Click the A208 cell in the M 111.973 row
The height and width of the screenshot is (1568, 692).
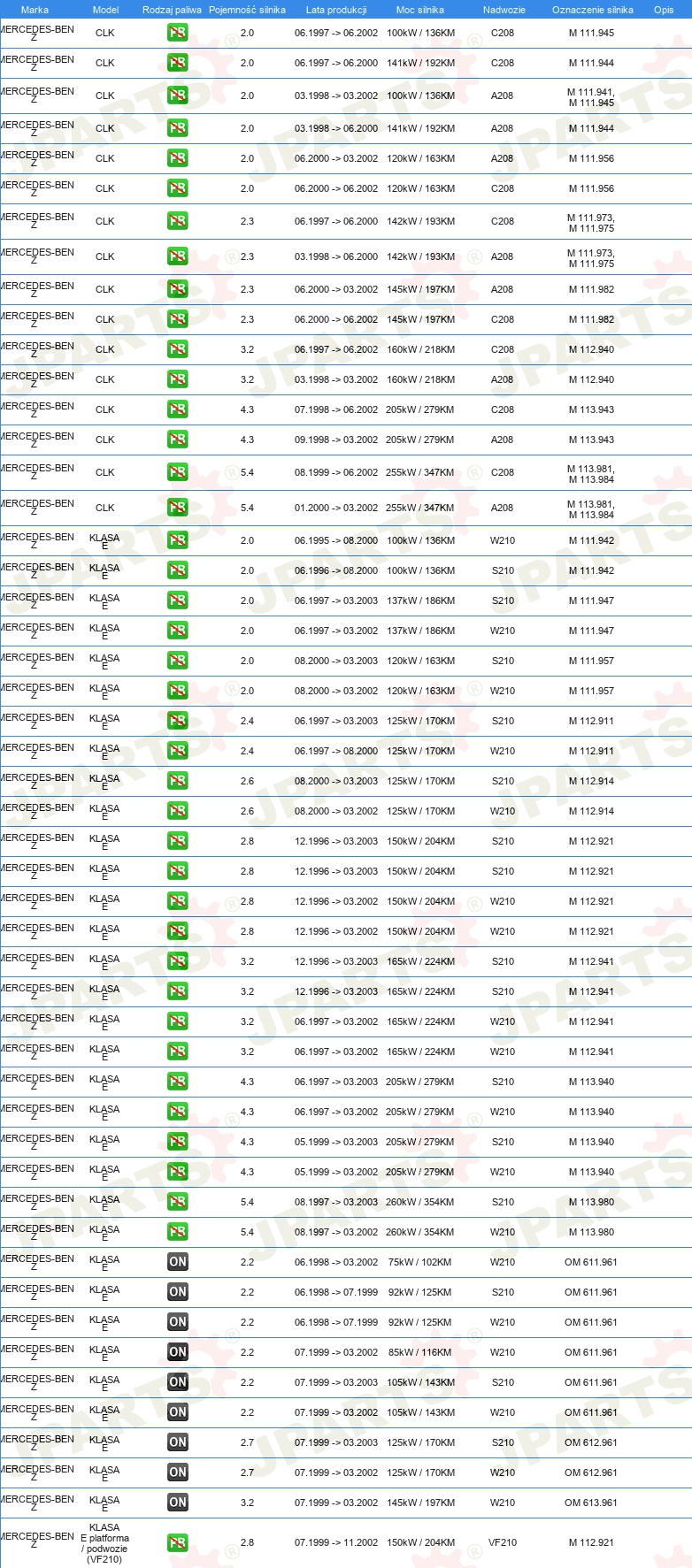503,256
